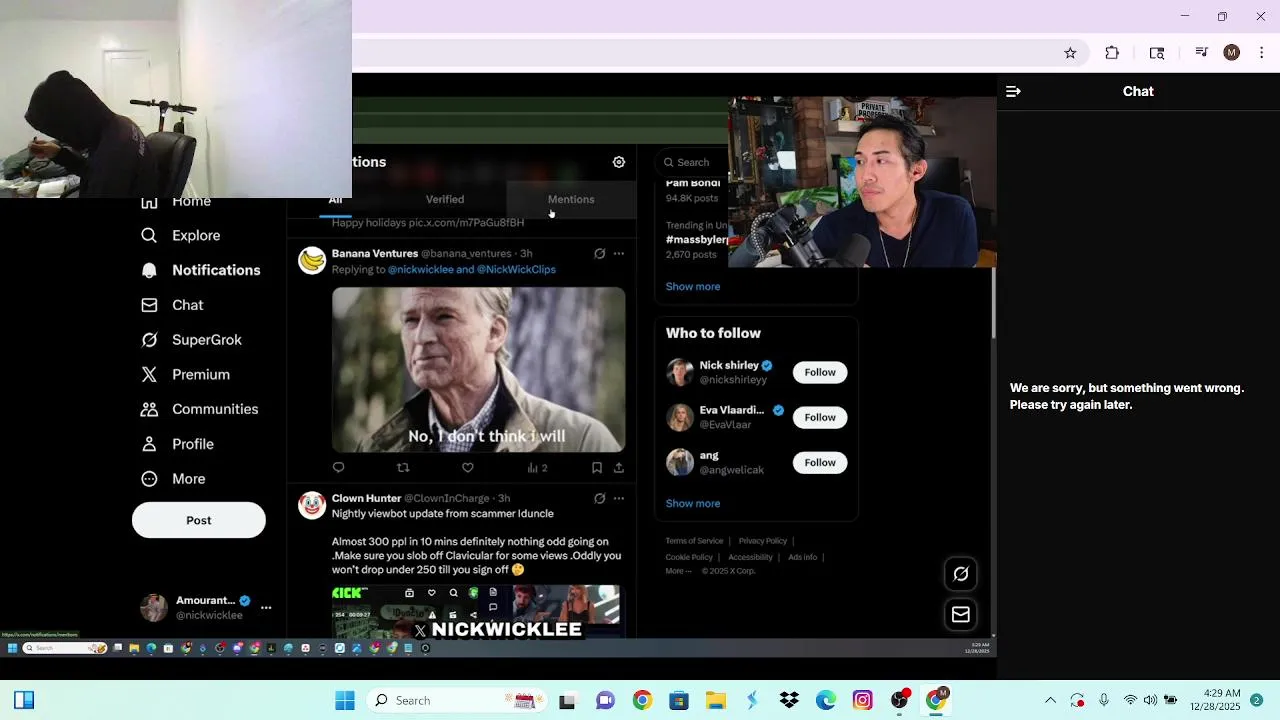Like the Banana Ventures post

(467, 467)
